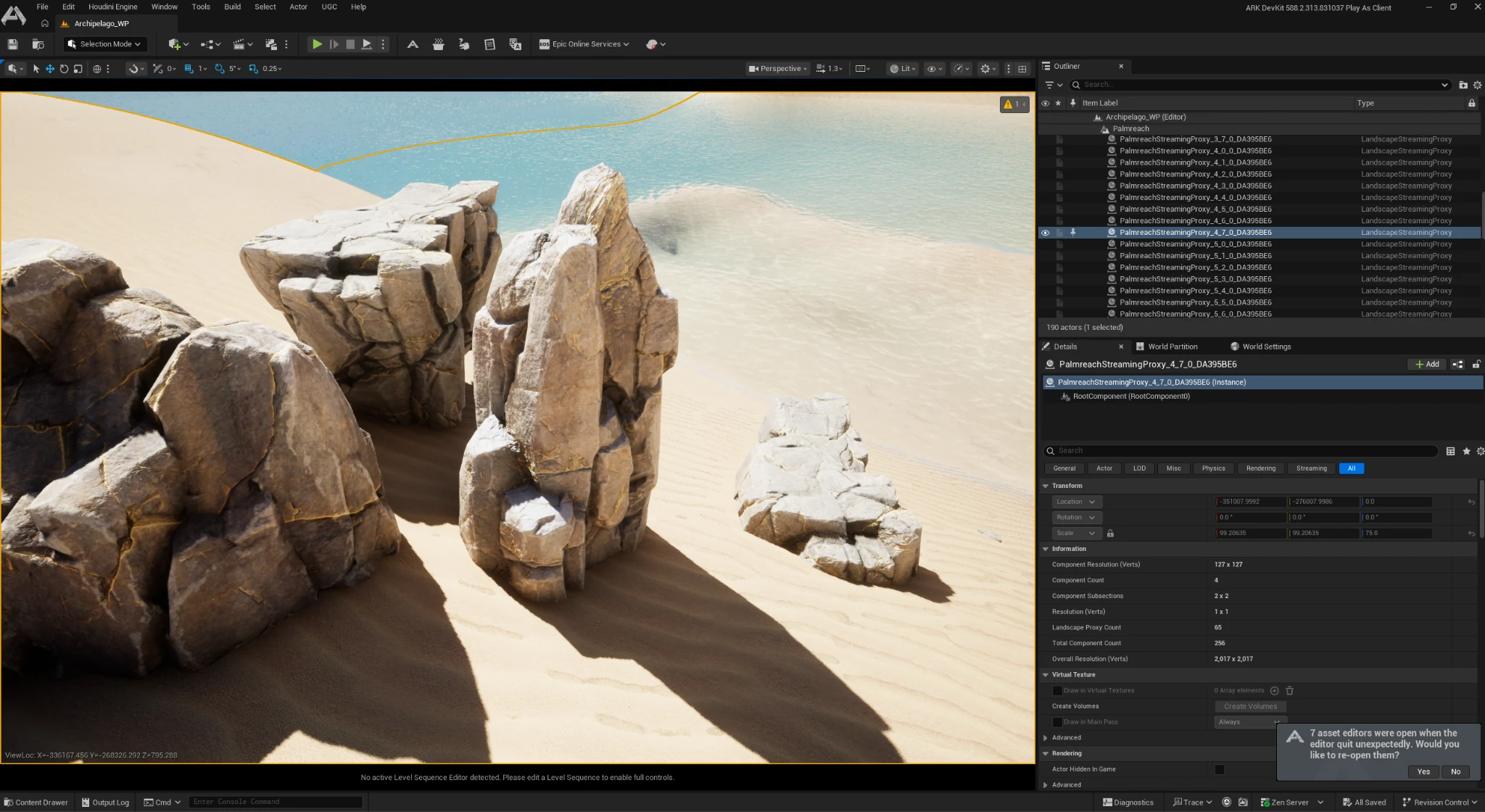This screenshot has width=1485, height=812.
Task: Enable Draw in Main Pass checkbox
Action: [x=1057, y=722]
